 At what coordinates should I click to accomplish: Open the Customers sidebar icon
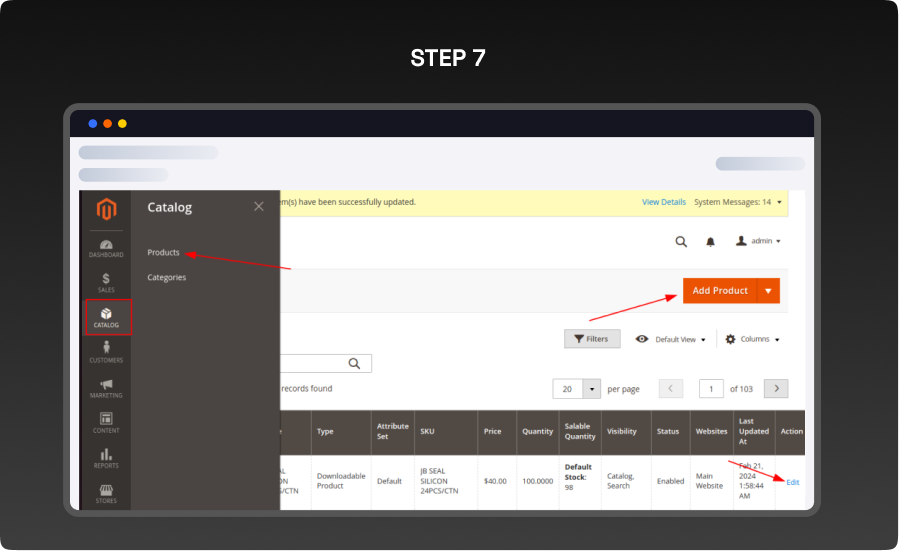106,352
